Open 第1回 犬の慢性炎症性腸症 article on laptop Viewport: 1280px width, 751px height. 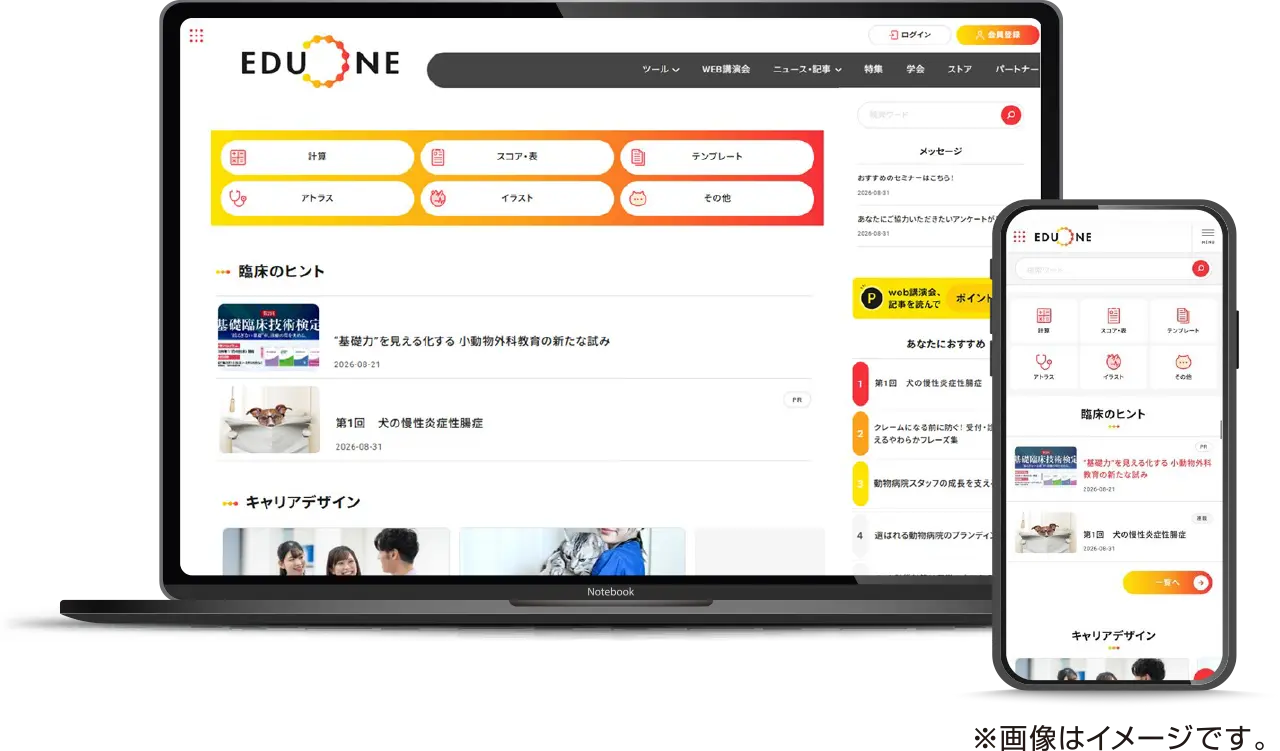(409, 423)
